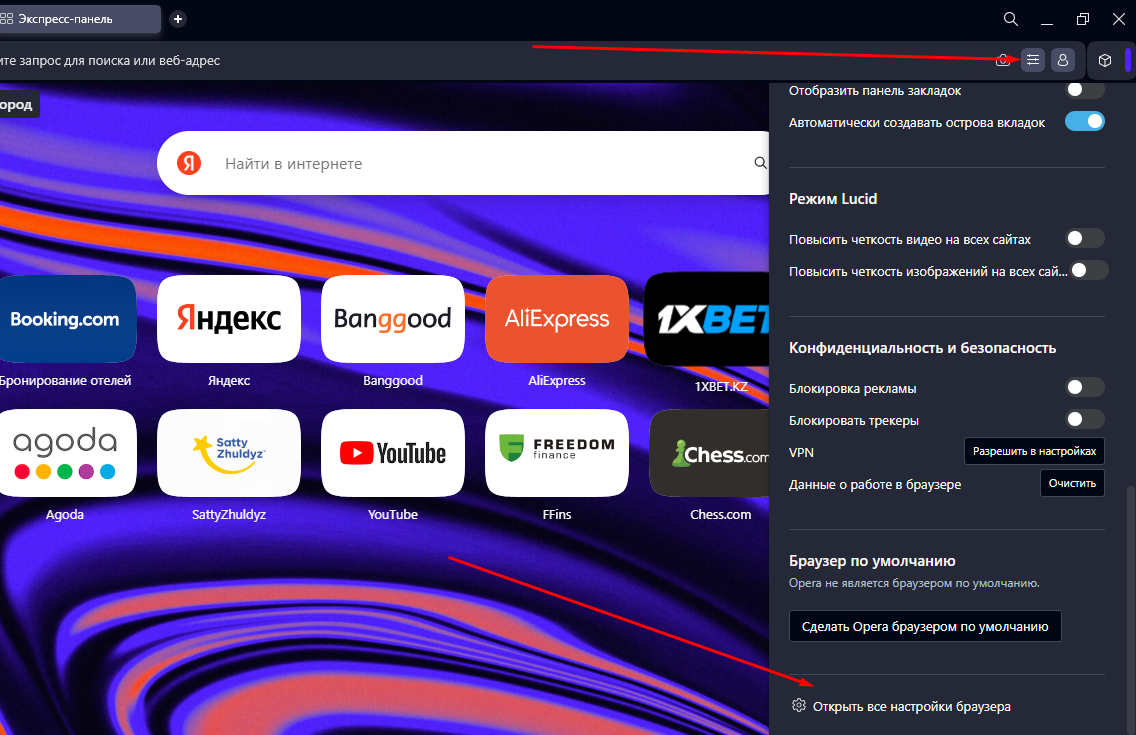Click the FFins caption
The image size is (1136, 735).
556,514
